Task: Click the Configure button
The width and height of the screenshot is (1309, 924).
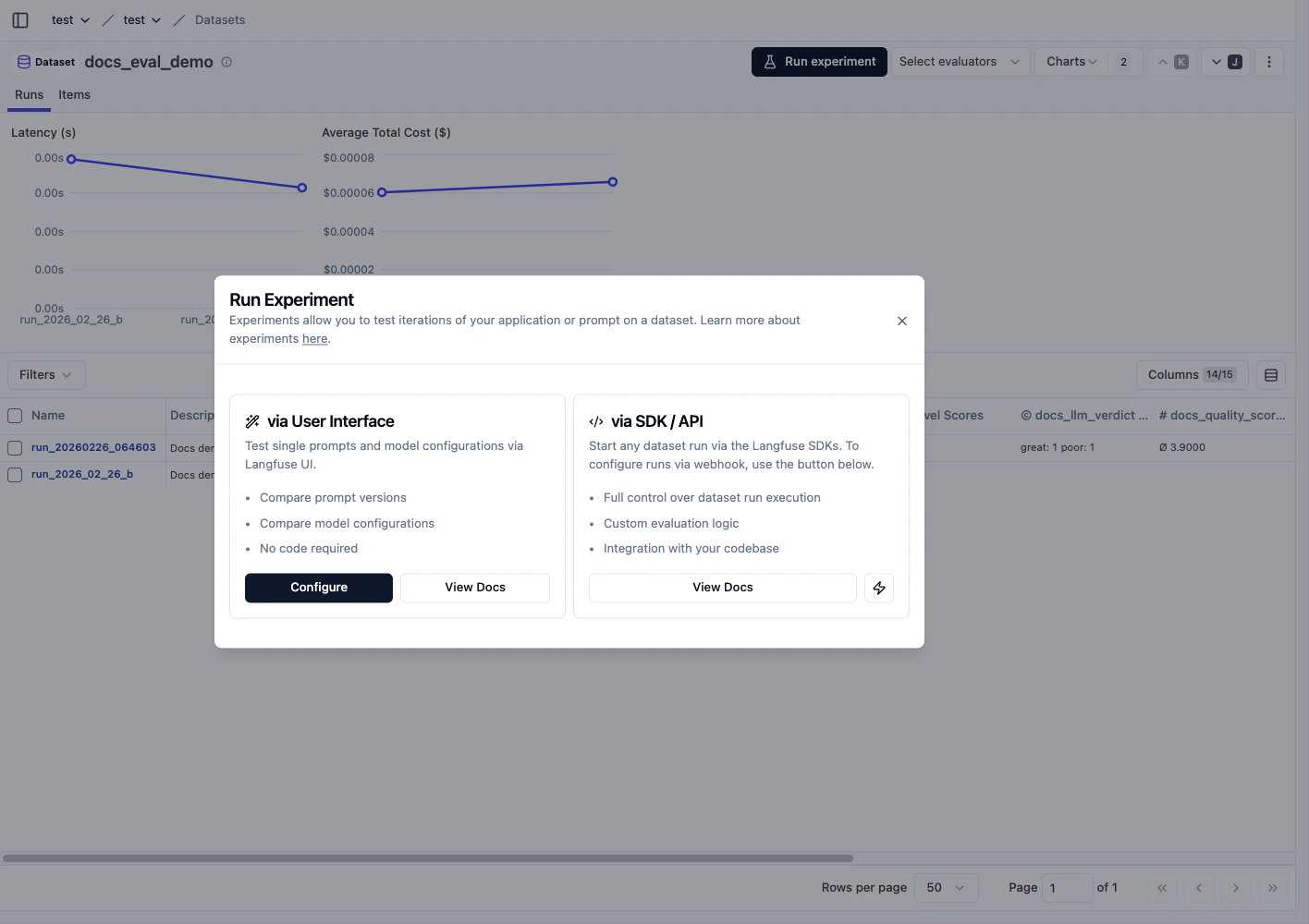Action: [318, 588]
